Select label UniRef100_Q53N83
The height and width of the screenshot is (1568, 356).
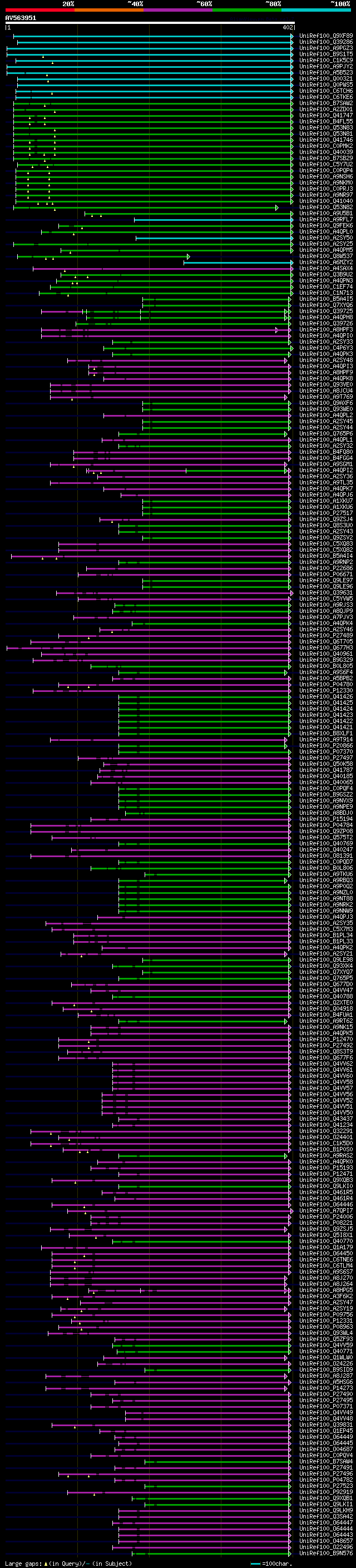click(x=325, y=128)
